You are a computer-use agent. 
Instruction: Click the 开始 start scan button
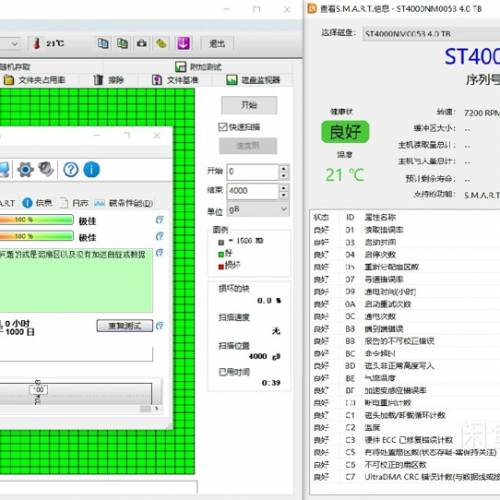point(249,105)
